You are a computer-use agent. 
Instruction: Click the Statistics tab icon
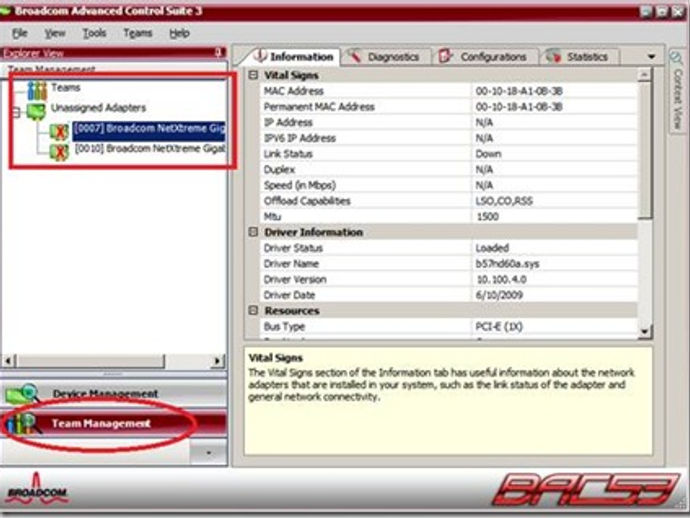pyautogui.click(x=553, y=56)
